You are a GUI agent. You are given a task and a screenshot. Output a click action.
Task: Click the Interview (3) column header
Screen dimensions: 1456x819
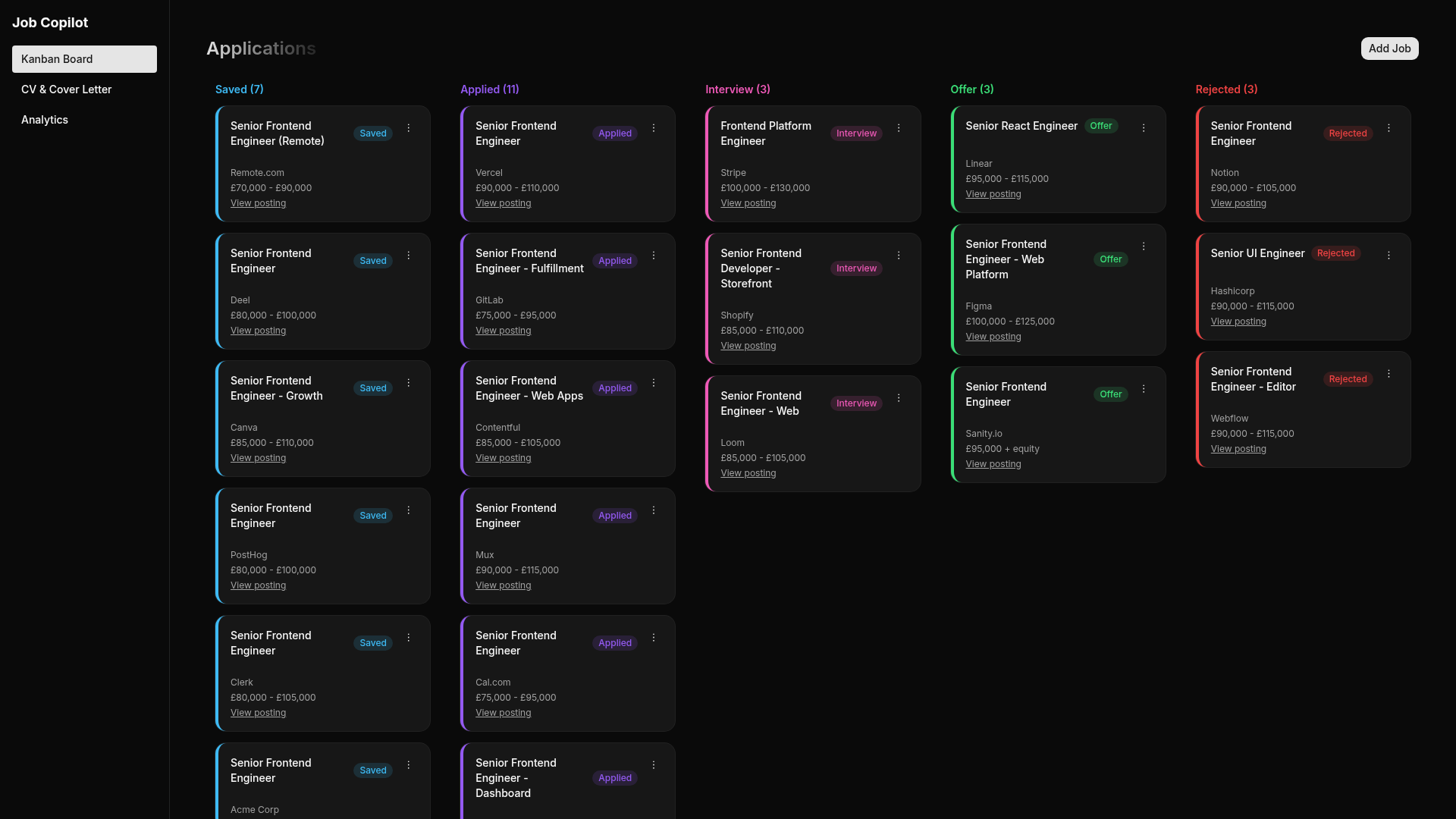click(737, 89)
